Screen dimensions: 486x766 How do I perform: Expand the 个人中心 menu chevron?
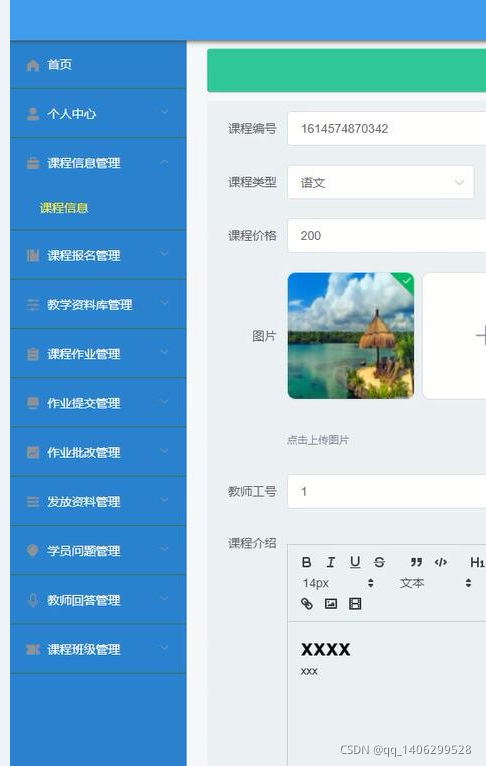click(x=165, y=112)
